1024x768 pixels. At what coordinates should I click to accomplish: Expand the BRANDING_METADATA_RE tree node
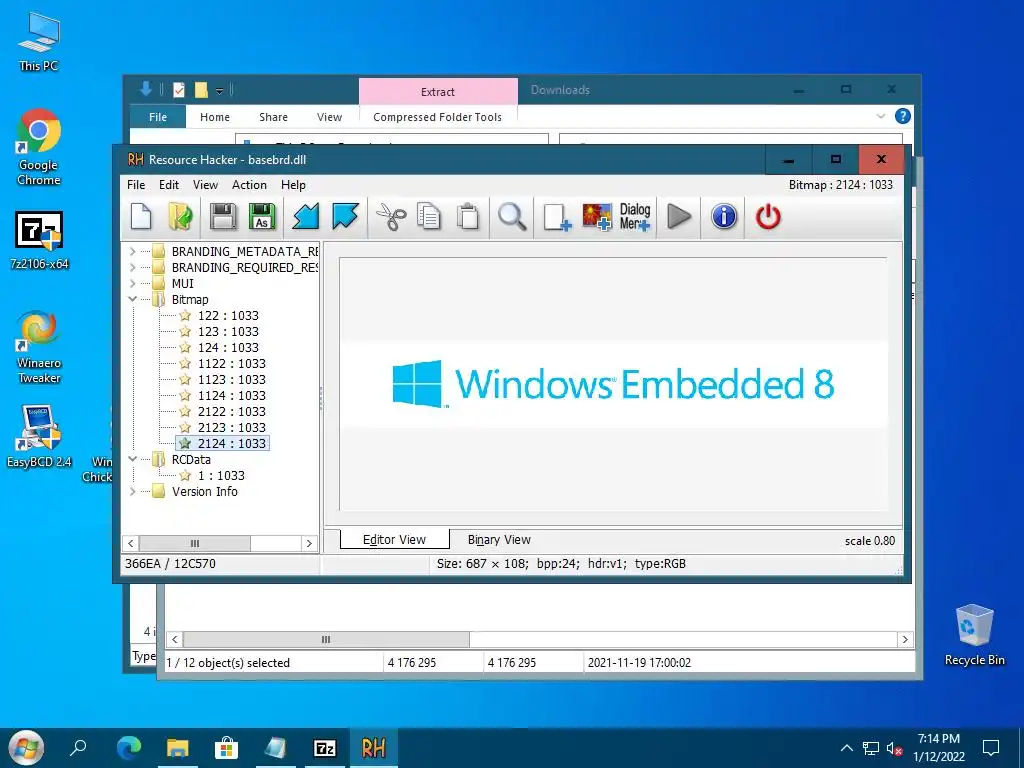pyautogui.click(x=133, y=251)
